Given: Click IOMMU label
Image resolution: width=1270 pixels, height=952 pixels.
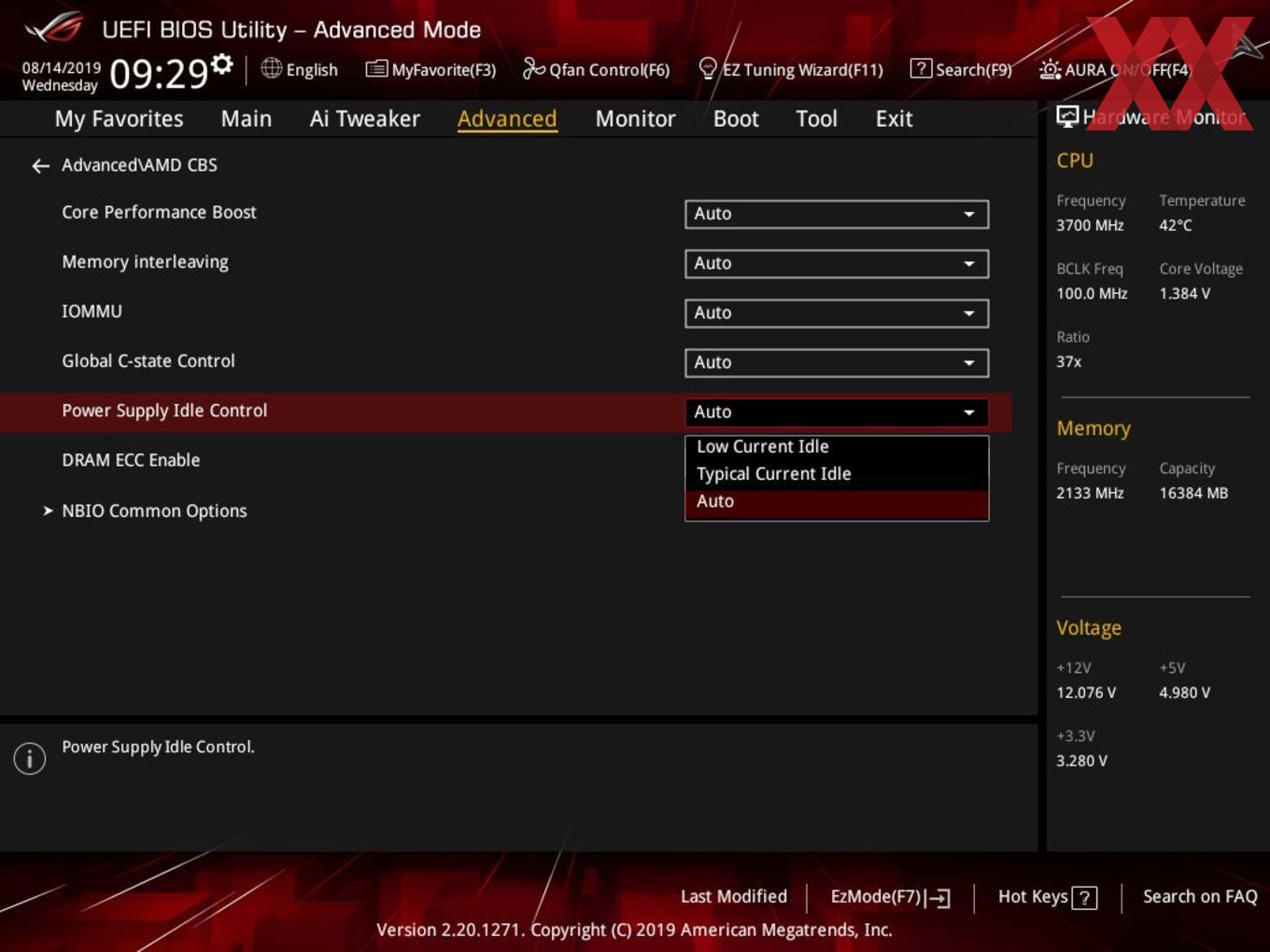Looking at the screenshot, I should pyautogui.click(x=92, y=311).
